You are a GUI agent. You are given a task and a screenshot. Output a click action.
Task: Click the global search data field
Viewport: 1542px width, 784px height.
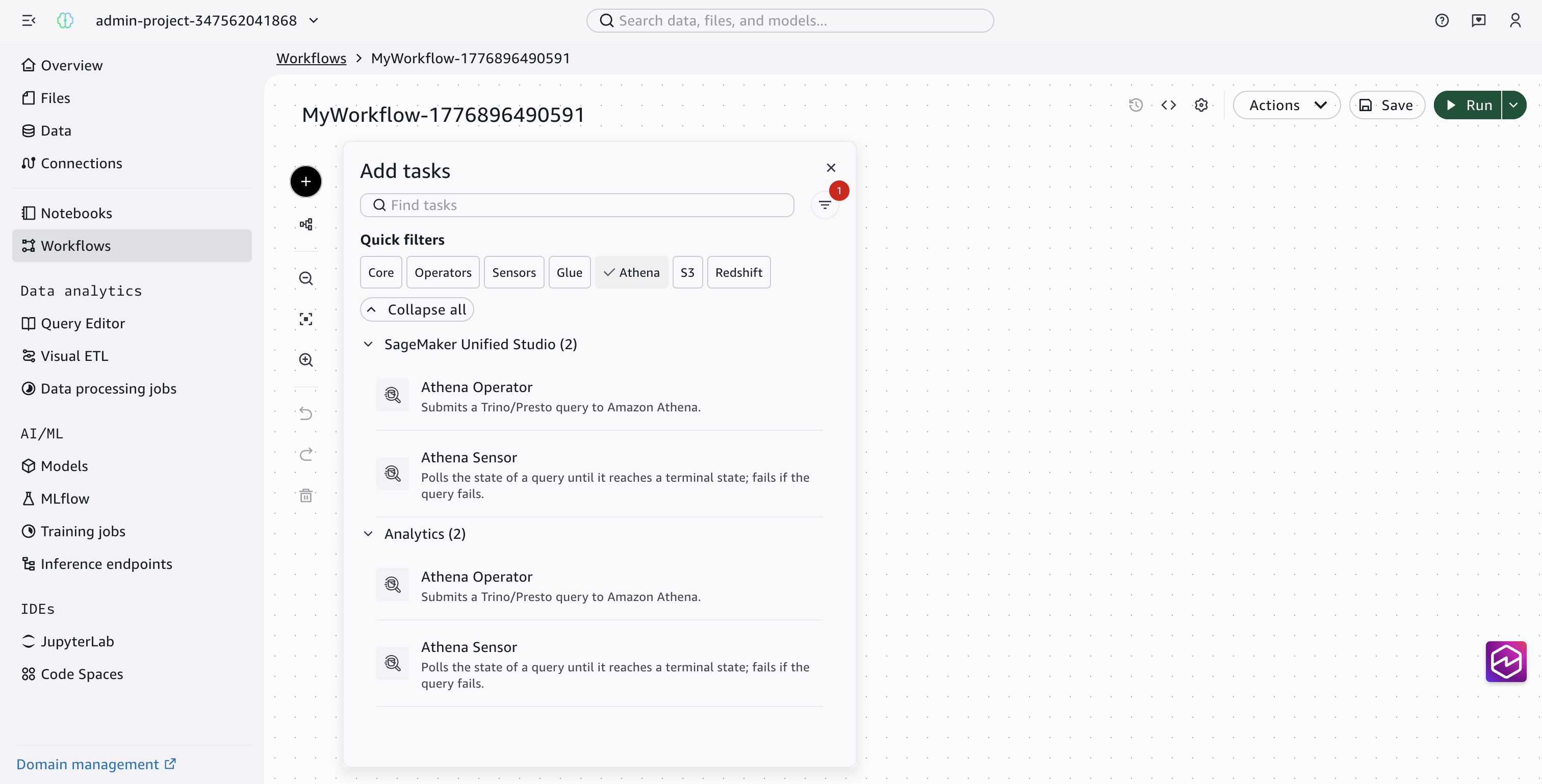tap(789, 20)
